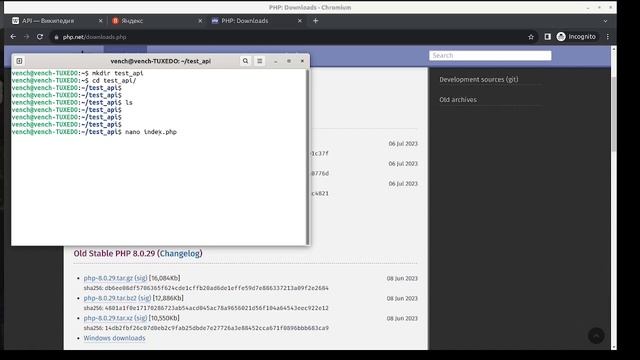Open Development sources (git) link
This screenshot has width=640, height=360.
pos(479,80)
